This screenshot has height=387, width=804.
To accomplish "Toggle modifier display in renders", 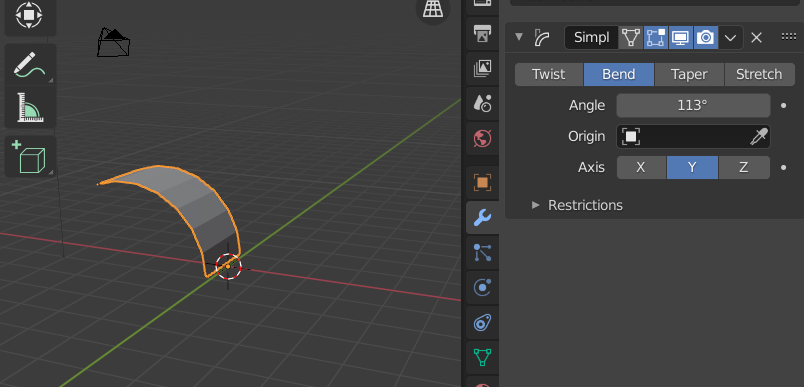I will tap(706, 37).
